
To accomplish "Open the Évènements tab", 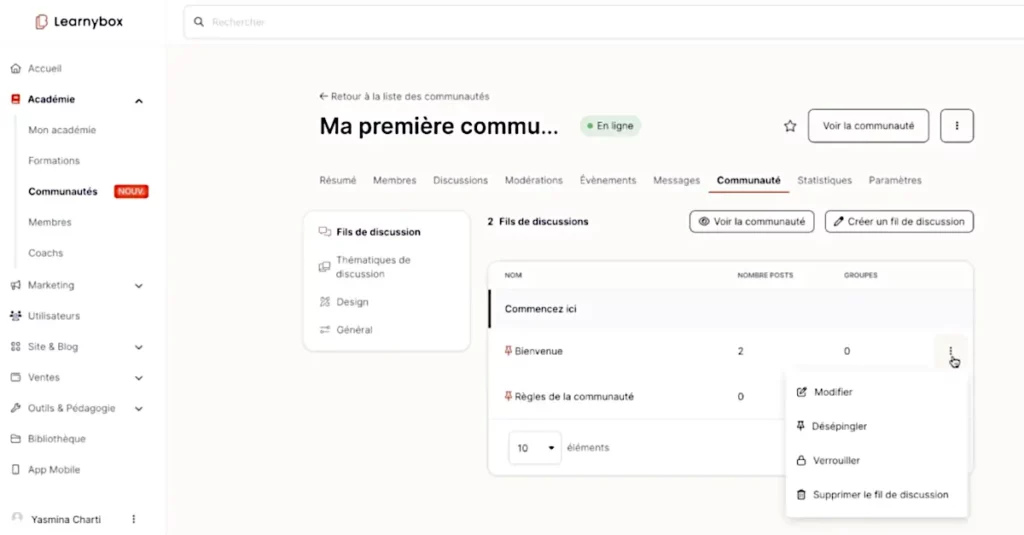I will (x=608, y=180).
